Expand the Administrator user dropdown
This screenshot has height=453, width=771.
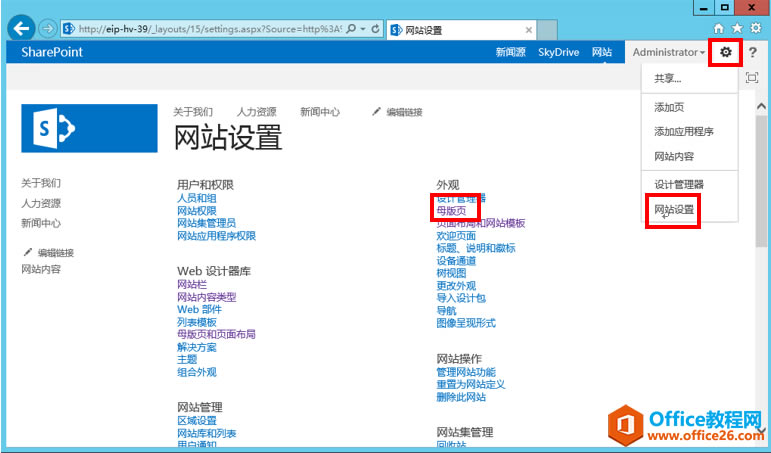pyautogui.click(x=669, y=52)
